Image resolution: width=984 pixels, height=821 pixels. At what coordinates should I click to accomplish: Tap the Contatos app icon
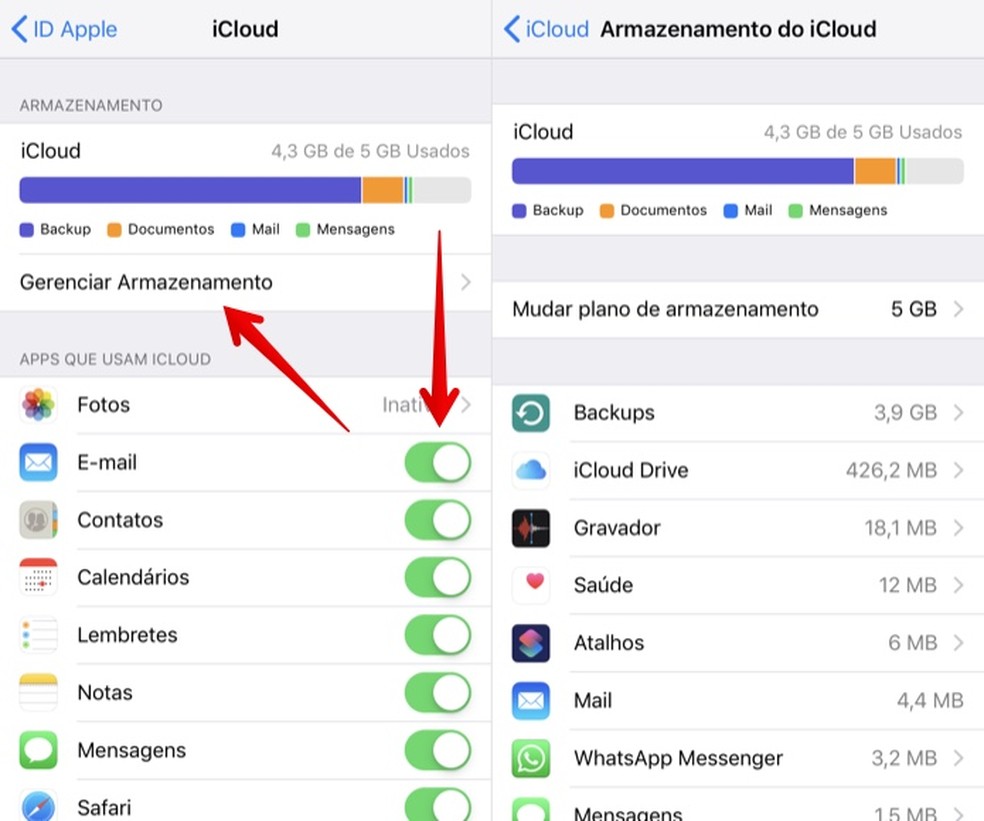coord(38,520)
